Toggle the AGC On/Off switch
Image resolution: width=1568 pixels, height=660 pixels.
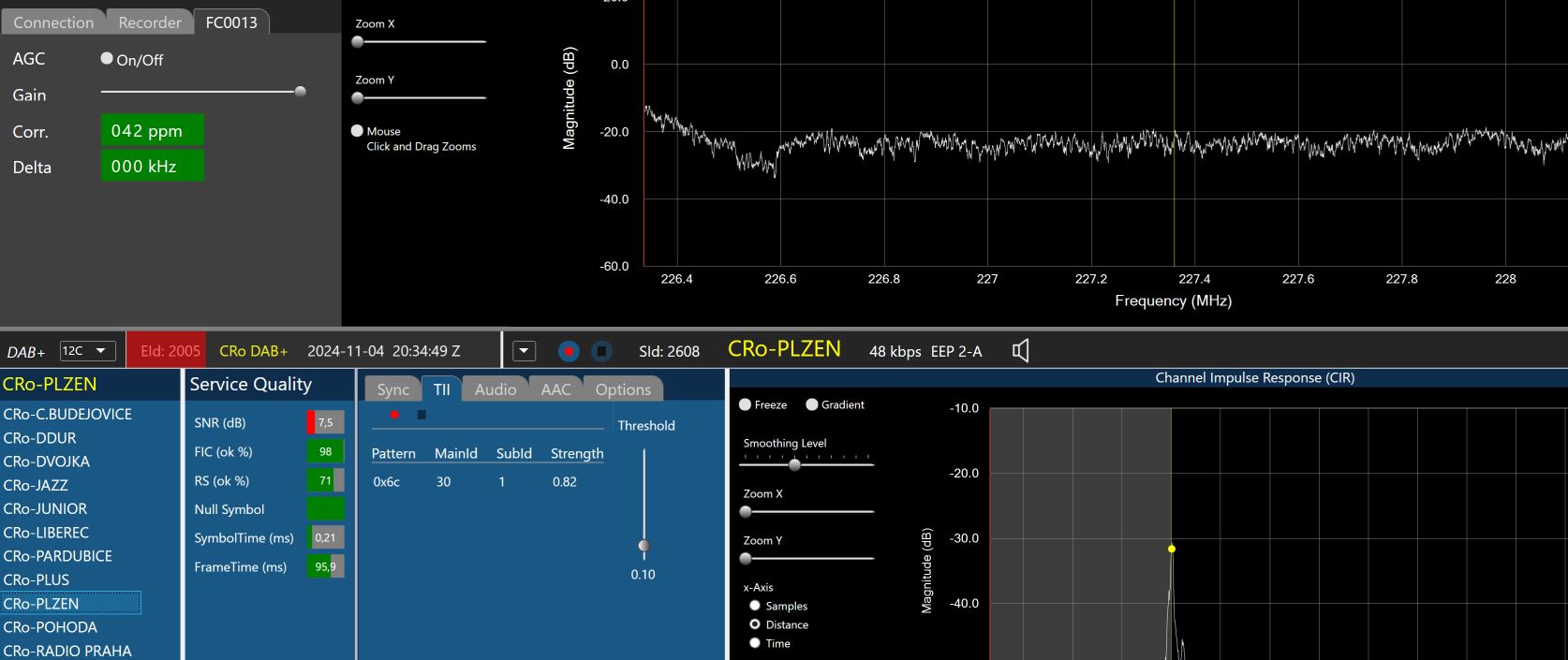pyautogui.click(x=107, y=58)
